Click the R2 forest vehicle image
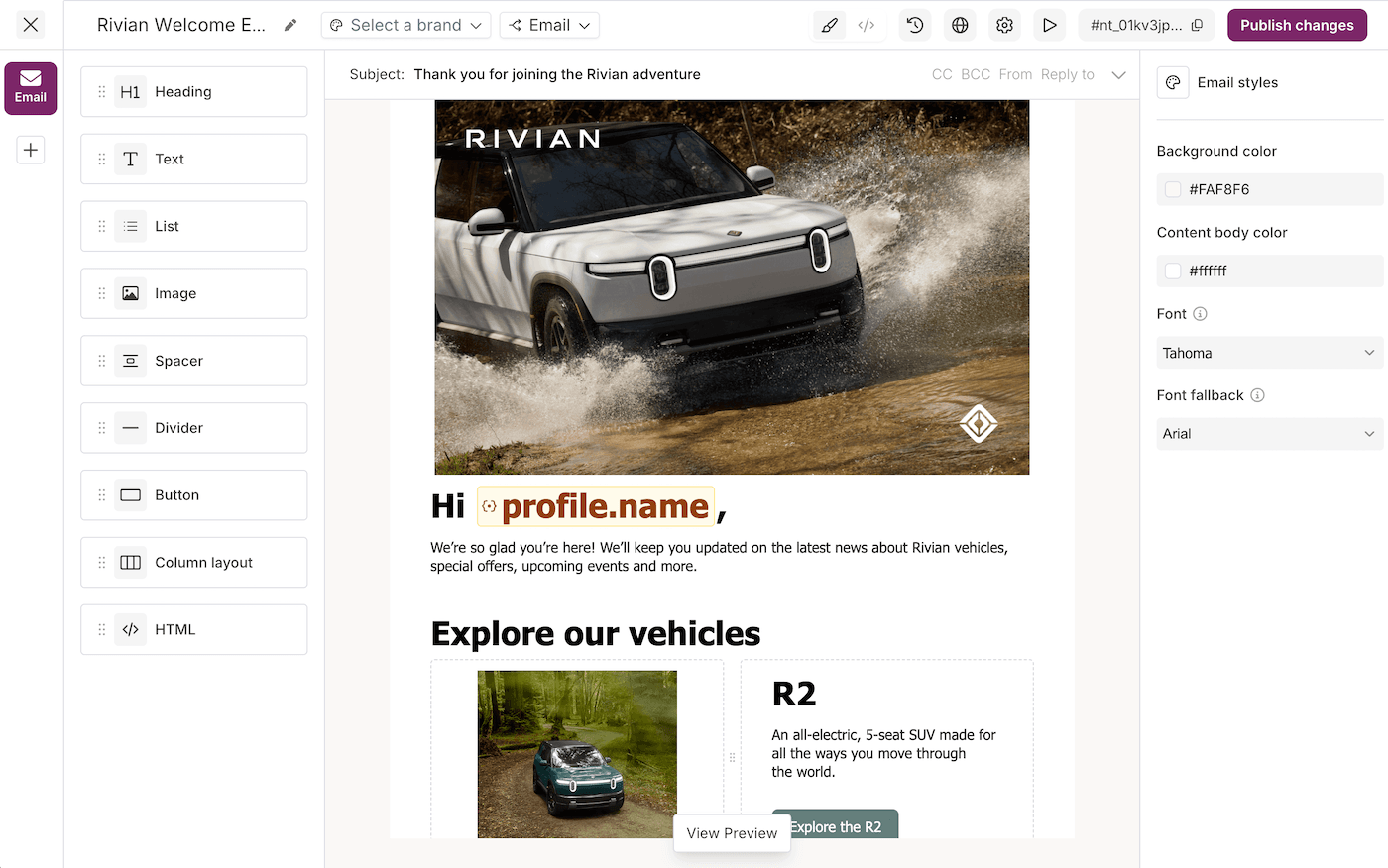Image resolution: width=1388 pixels, height=868 pixels. coord(577,754)
